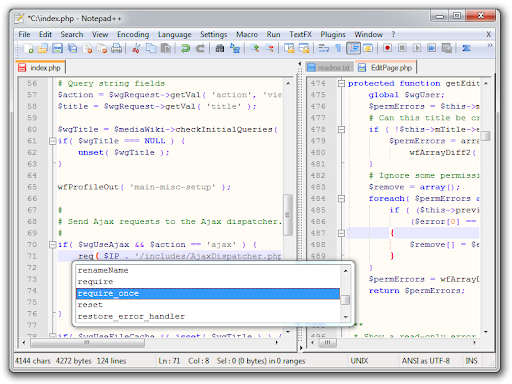Copy selection with the Copy toolbar icon
This screenshot has width=512, height=384.
click(151, 49)
